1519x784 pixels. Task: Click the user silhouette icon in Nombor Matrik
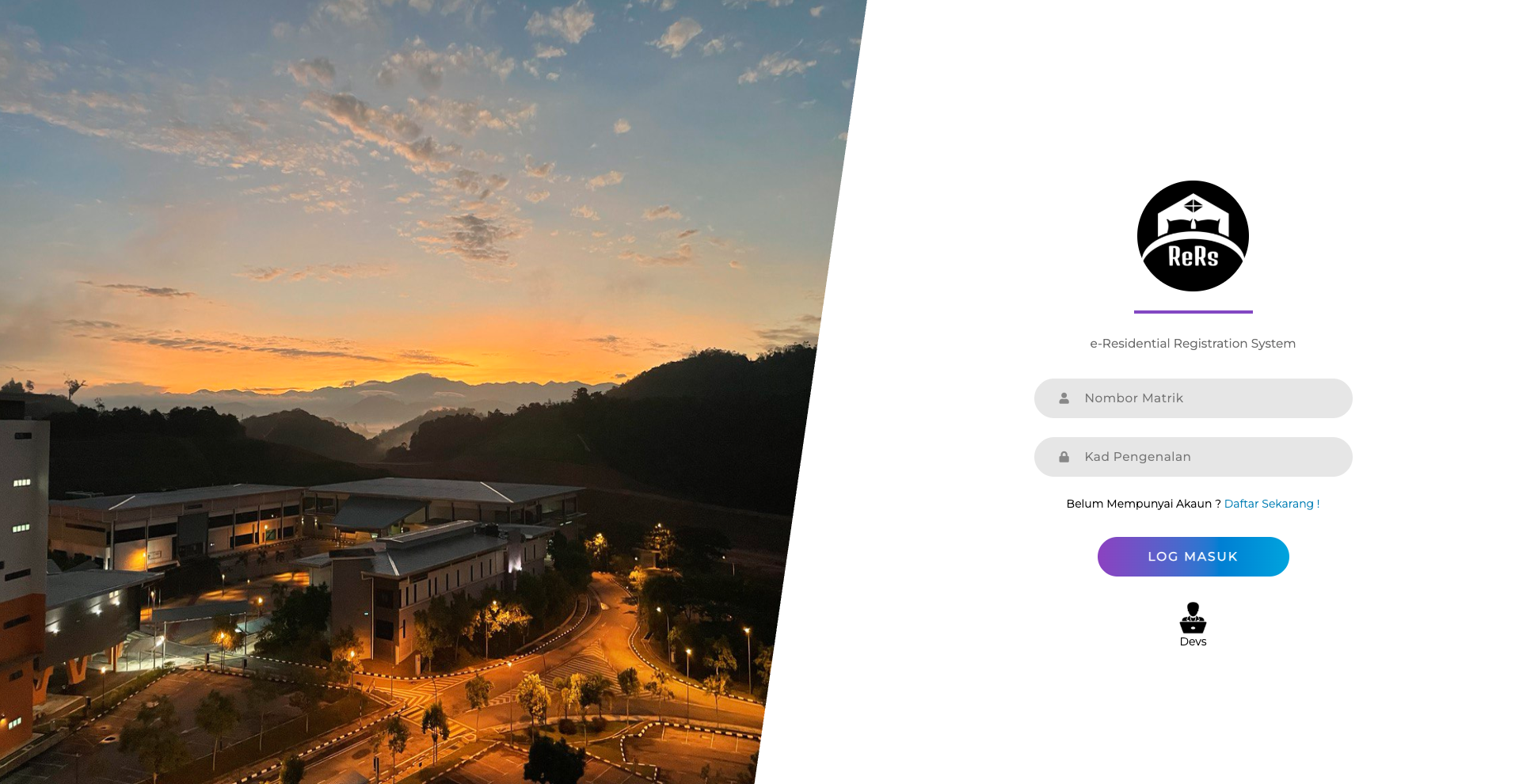click(x=1064, y=398)
